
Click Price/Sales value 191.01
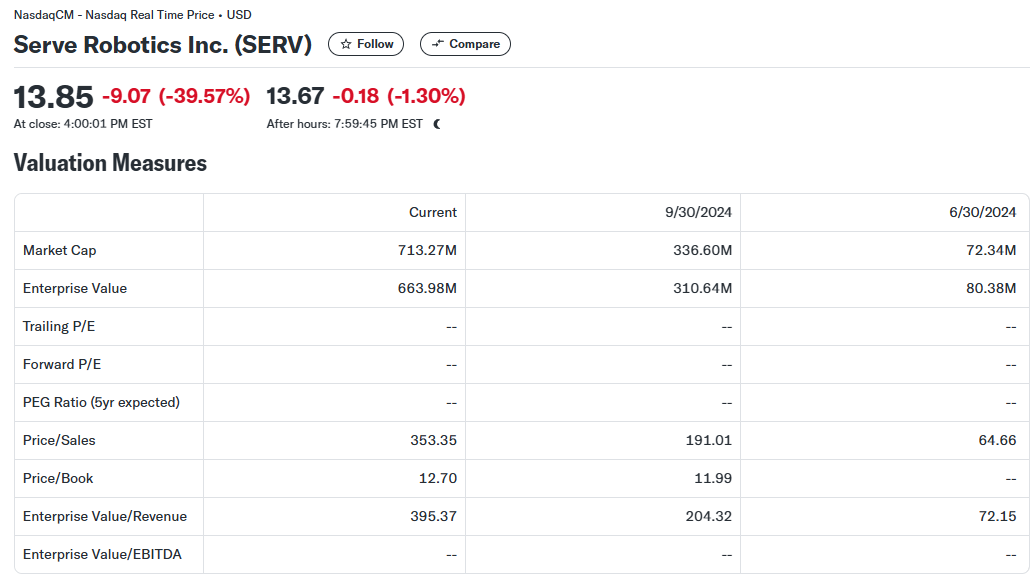pos(708,440)
